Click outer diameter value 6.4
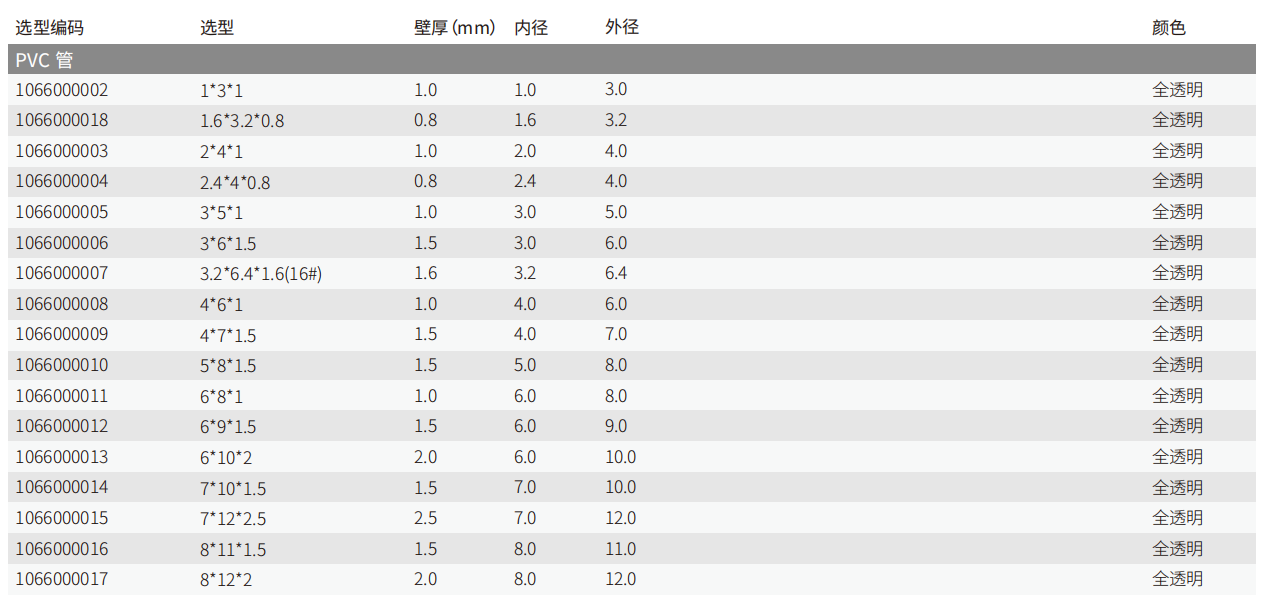 pos(616,273)
